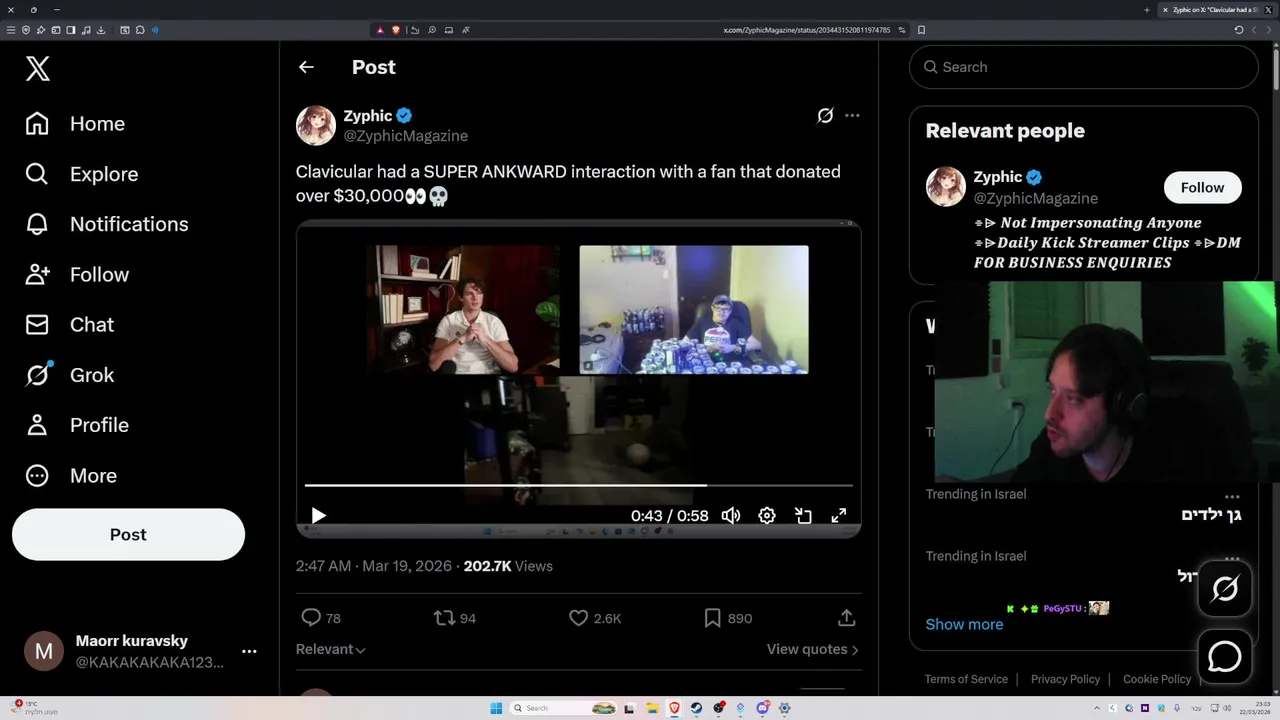The width and height of the screenshot is (1280, 720).
Task: Click the browser music note icon
Action: click(86, 30)
